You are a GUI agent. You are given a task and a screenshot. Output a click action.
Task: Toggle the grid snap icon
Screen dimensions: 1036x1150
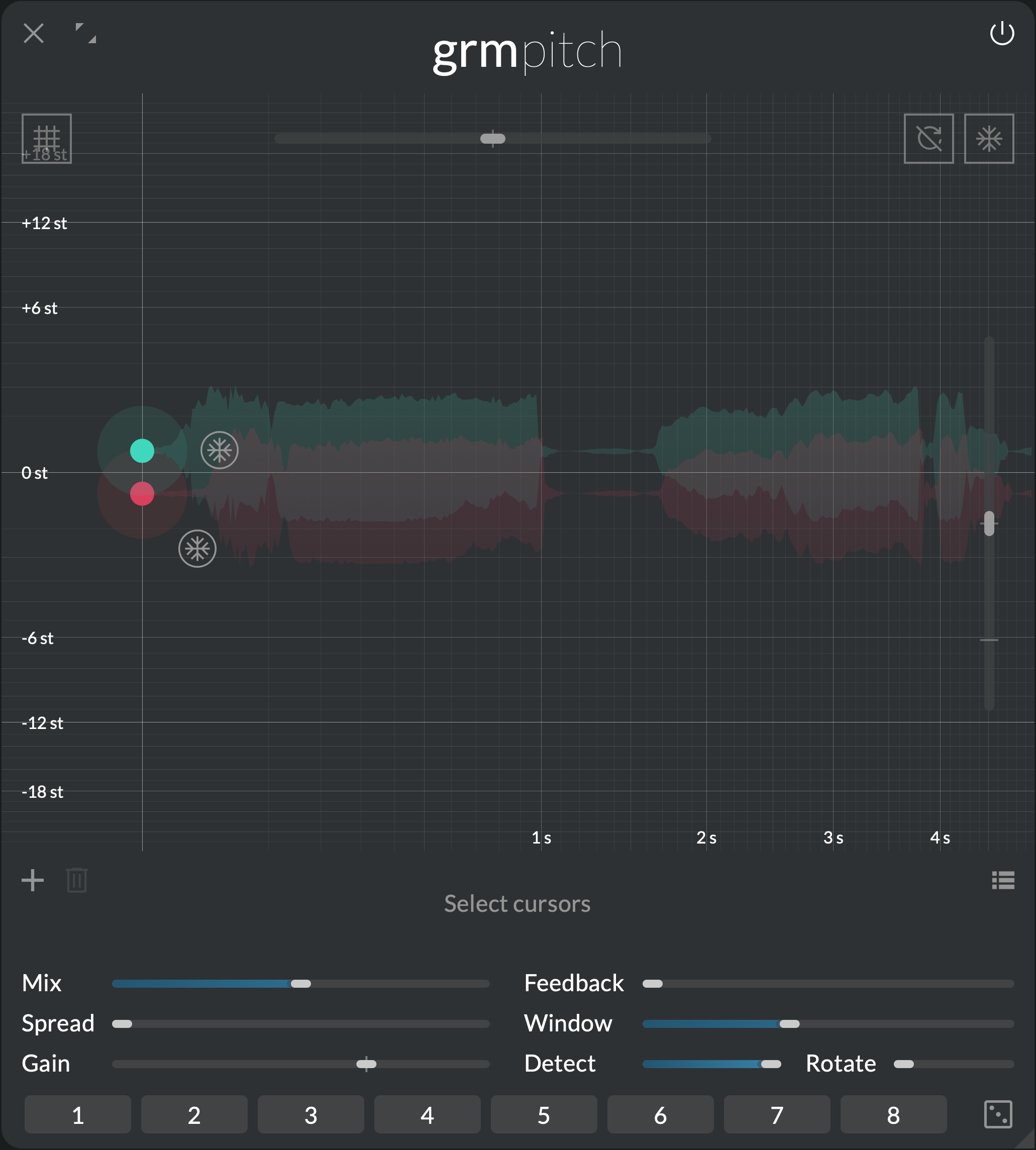(46, 138)
